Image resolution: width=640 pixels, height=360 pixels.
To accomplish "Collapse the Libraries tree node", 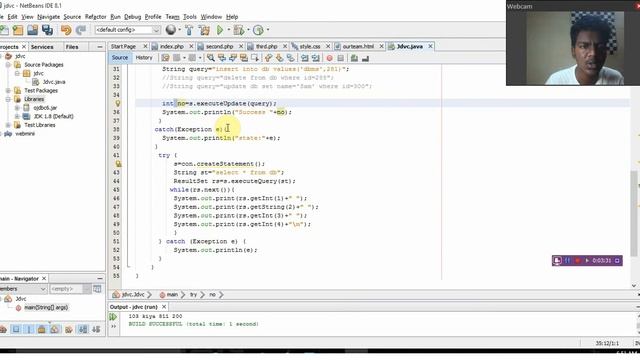I will (x=8, y=99).
